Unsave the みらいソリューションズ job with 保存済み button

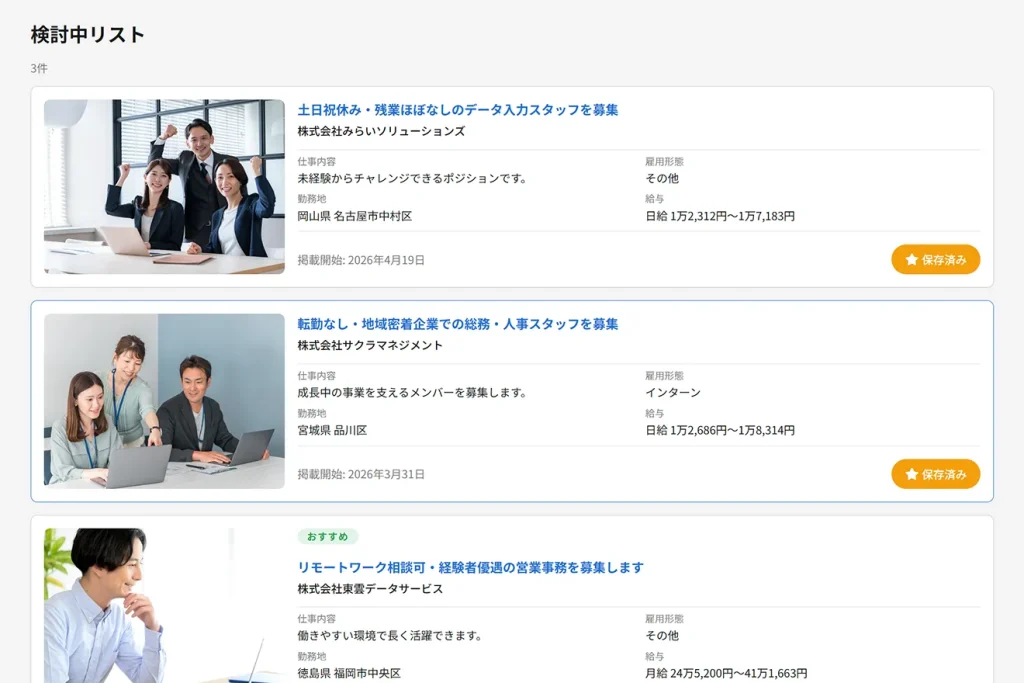pos(935,259)
